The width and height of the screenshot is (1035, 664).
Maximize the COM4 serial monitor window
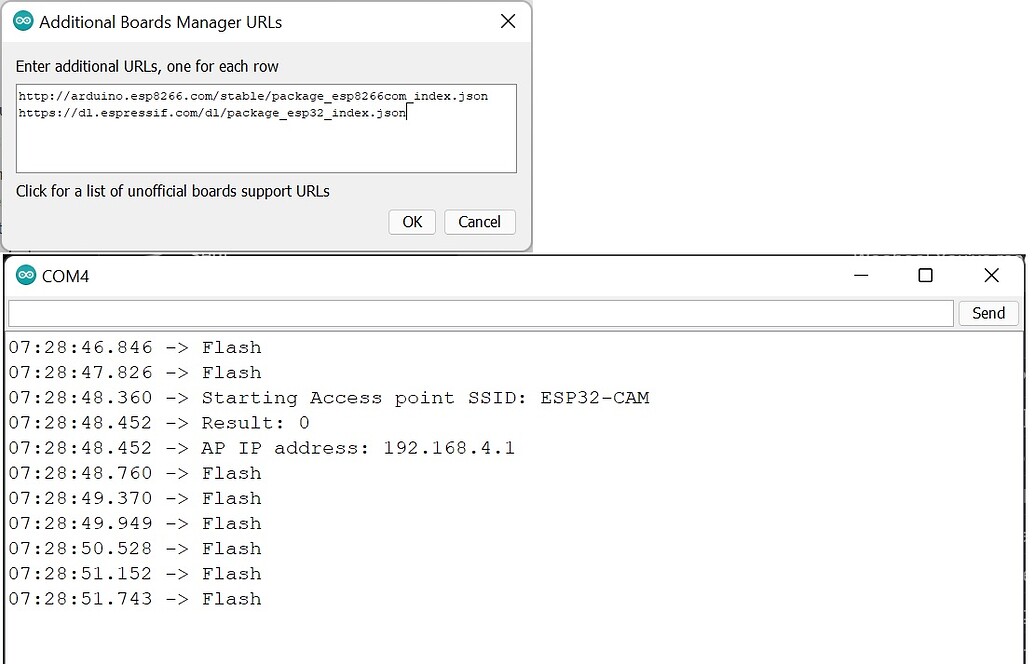926,275
